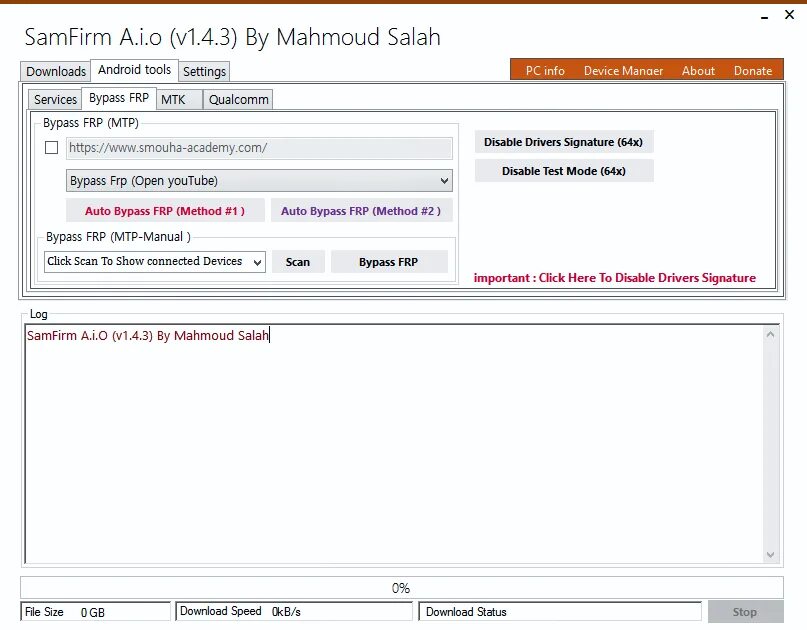
Task: Close the SamFirm window
Action: (x=790, y=15)
